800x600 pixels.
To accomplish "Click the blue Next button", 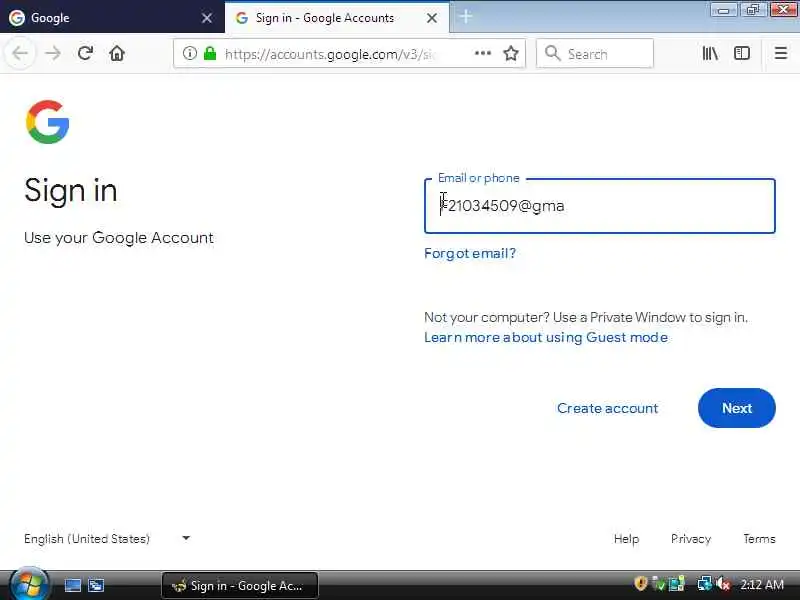I will tap(737, 408).
